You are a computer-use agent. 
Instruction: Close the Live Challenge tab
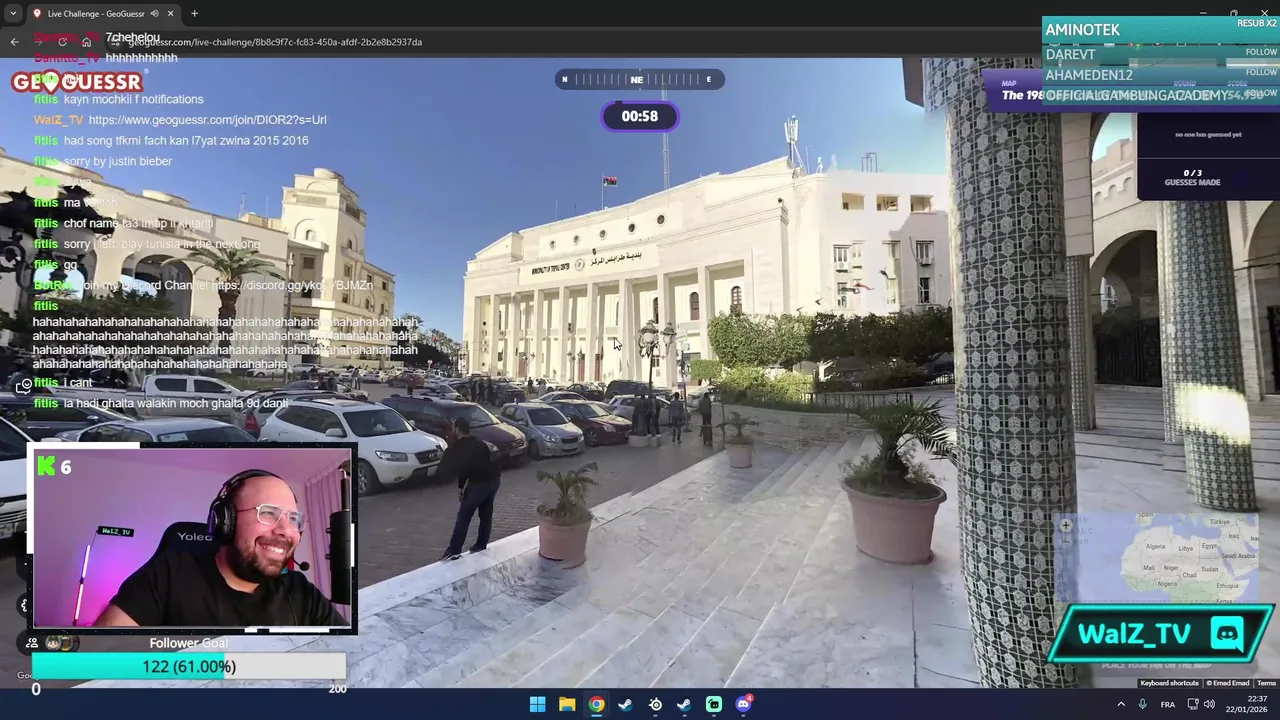[x=170, y=14]
